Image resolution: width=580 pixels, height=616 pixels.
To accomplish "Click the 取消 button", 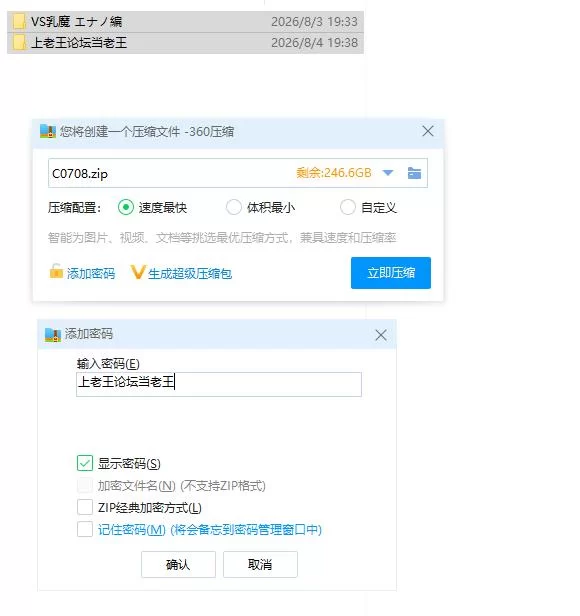I will point(260,565).
